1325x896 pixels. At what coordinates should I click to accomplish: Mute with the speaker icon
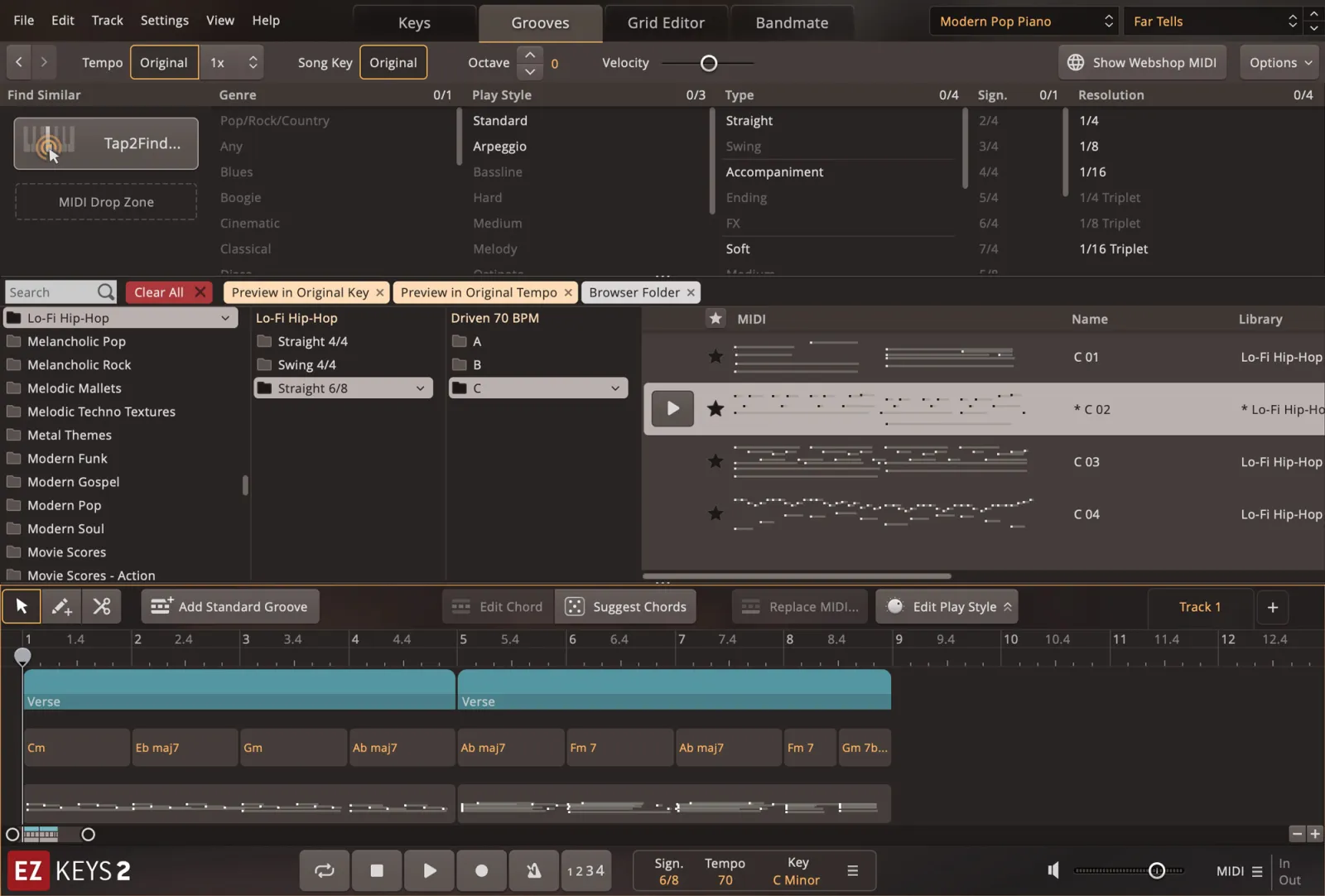1053,870
